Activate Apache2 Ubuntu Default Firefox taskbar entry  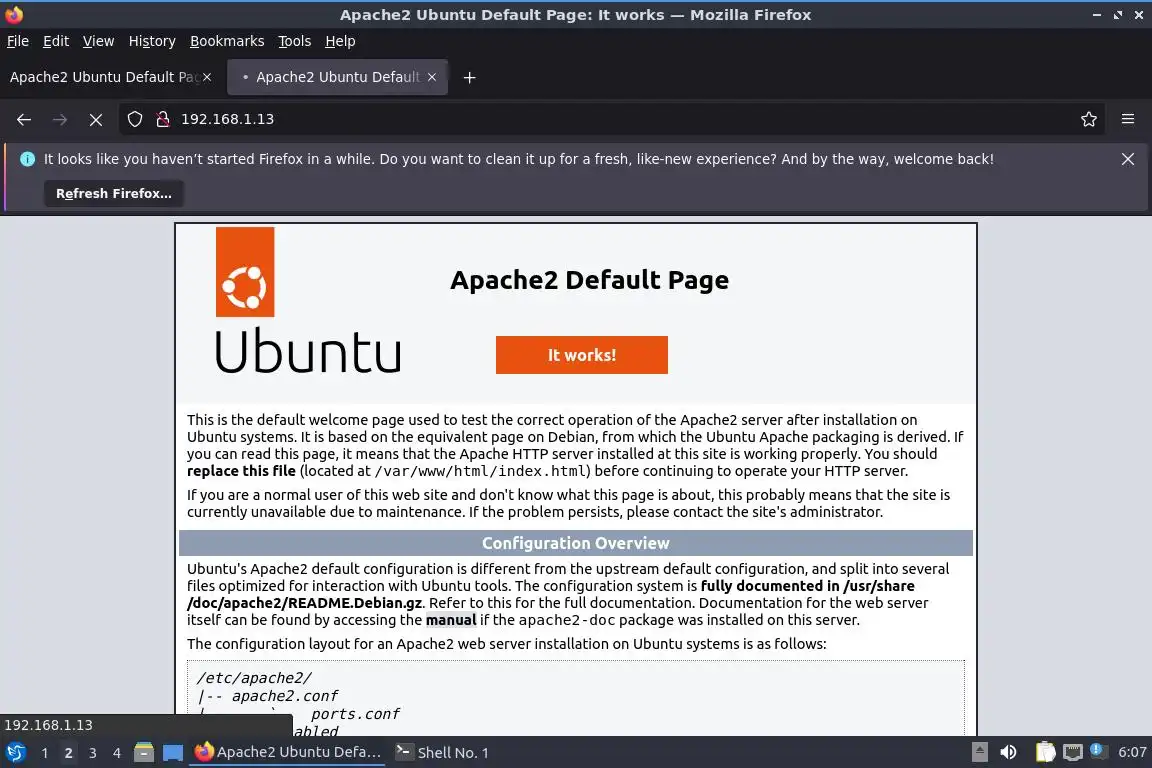(287, 752)
